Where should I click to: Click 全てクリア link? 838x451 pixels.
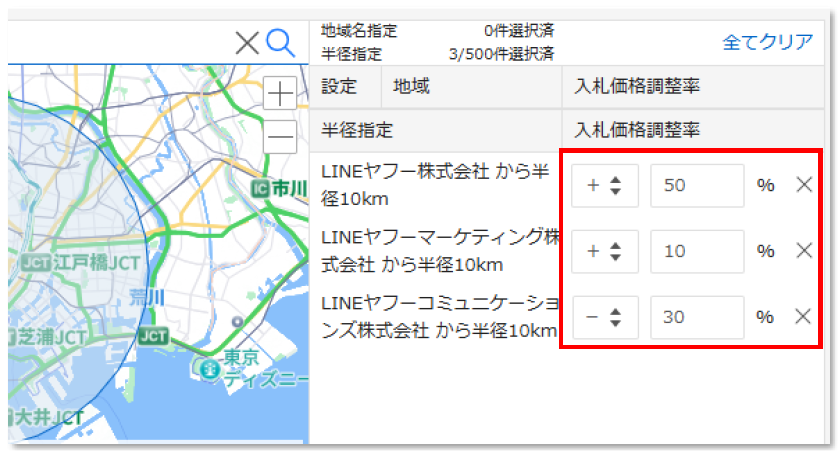767,42
